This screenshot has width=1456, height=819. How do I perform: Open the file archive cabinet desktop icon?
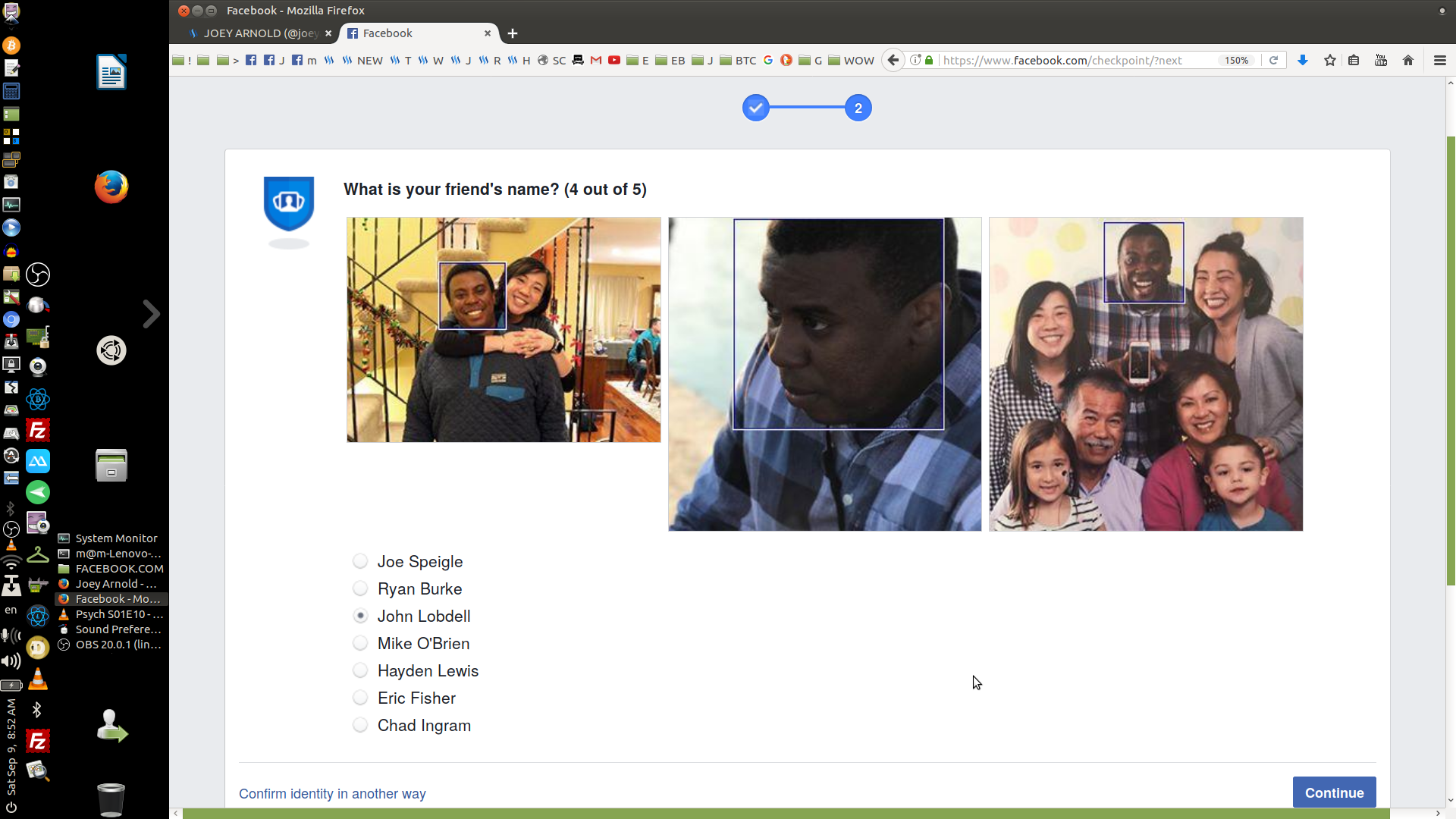point(111,466)
